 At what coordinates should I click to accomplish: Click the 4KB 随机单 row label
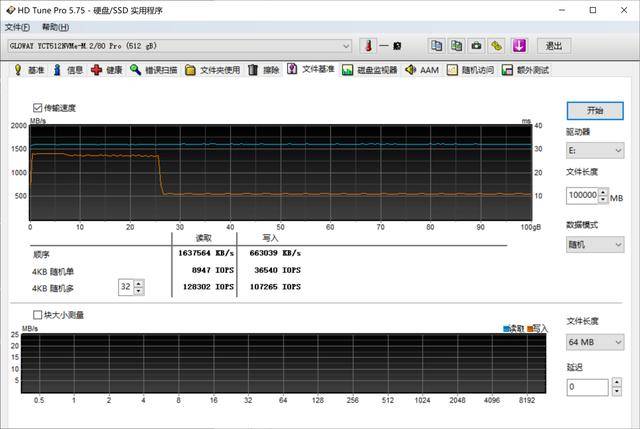coord(53,272)
